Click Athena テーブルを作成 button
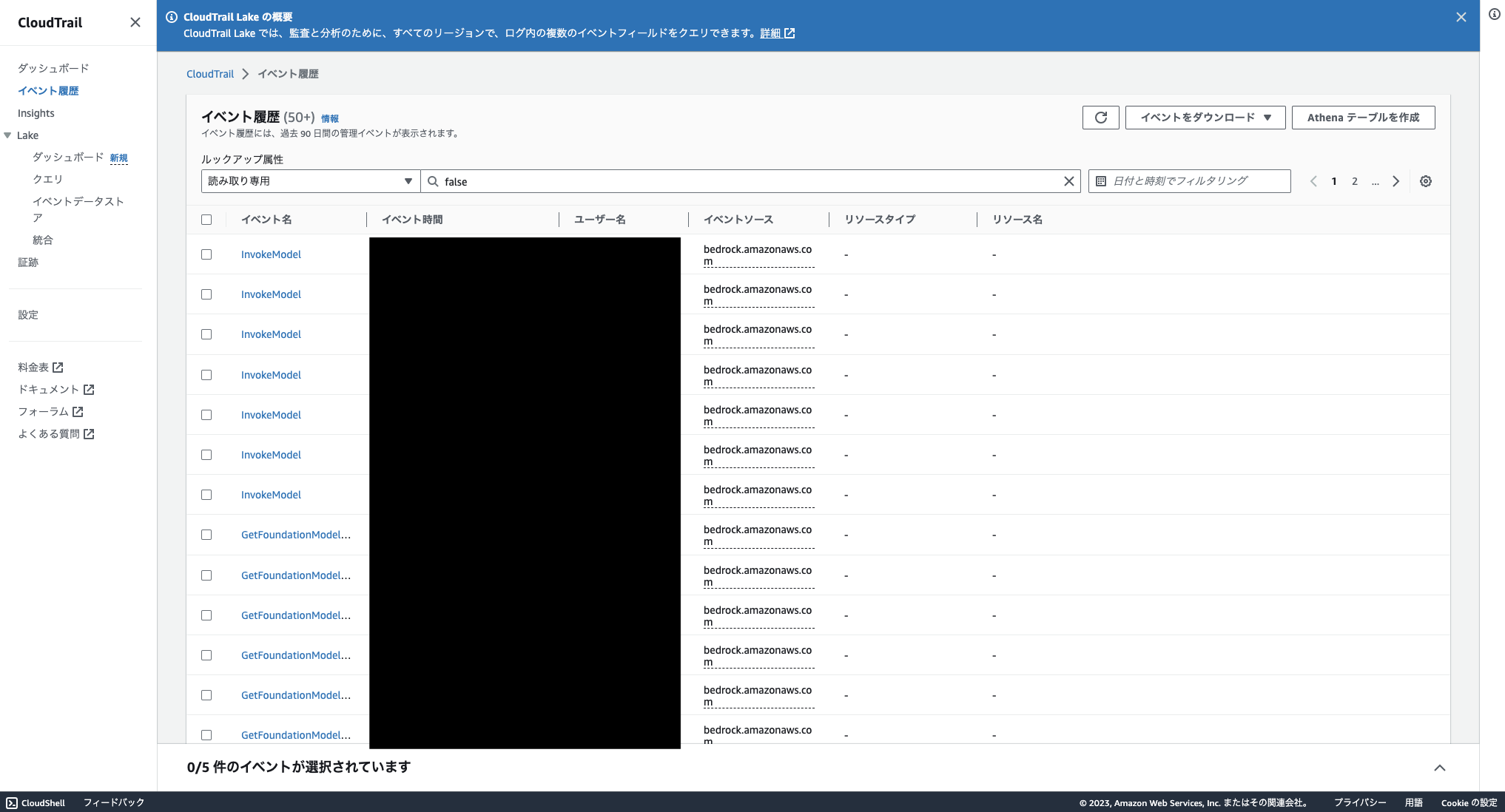Image resolution: width=1505 pixels, height=812 pixels. click(x=1363, y=118)
